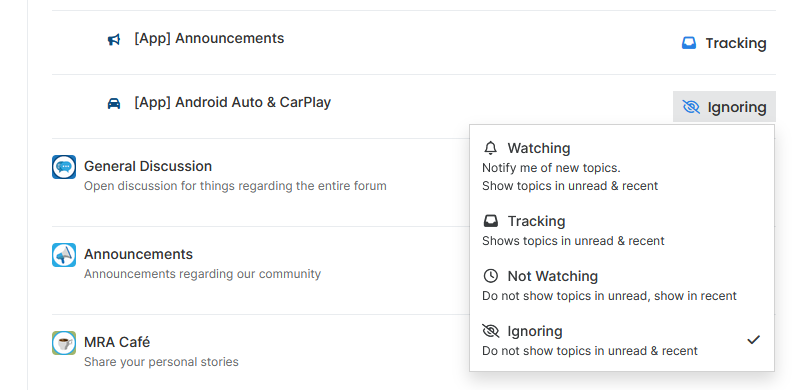Click the megaphone icon beside [App] Announcements
This screenshot has height=390, width=798.
click(x=113, y=40)
